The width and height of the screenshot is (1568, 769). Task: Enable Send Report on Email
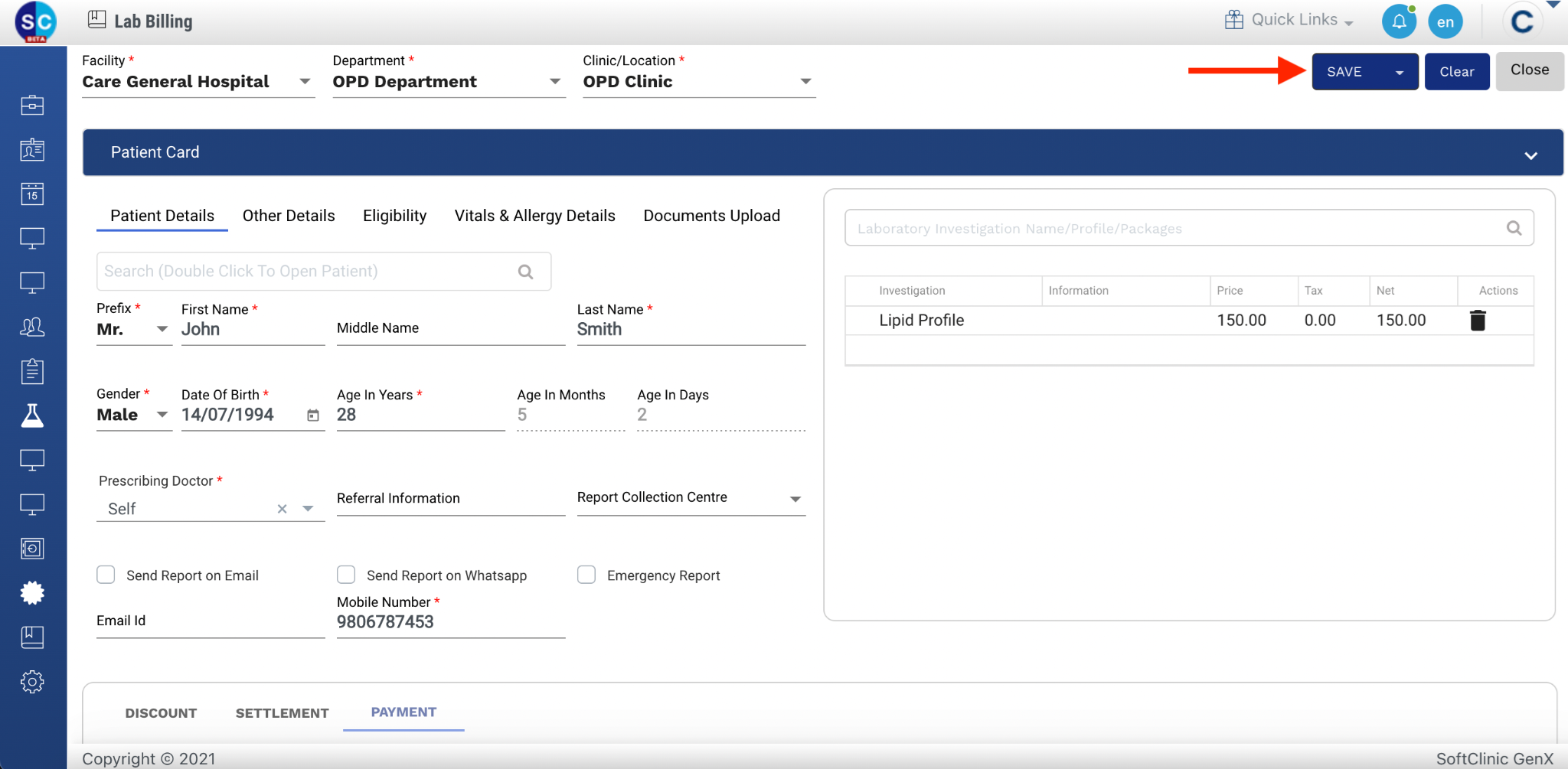[x=106, y=575]
